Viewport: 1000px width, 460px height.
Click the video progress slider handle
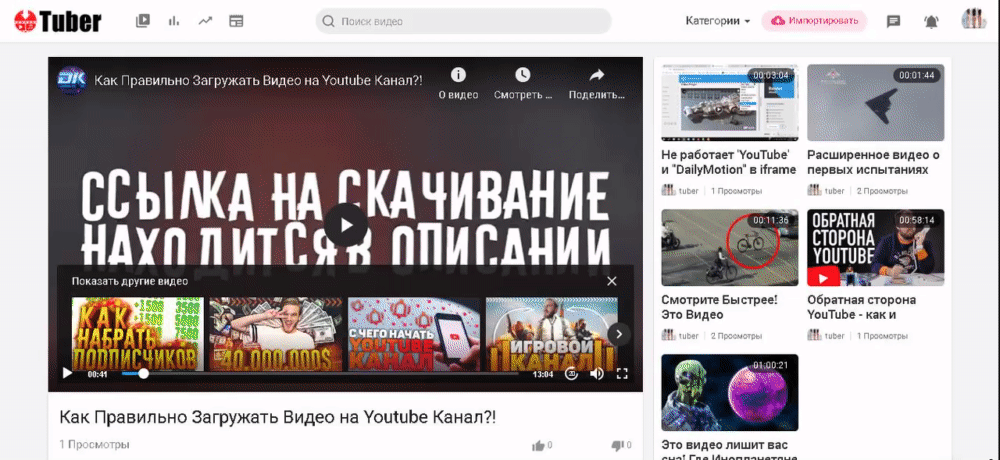(x=143, y=374)
